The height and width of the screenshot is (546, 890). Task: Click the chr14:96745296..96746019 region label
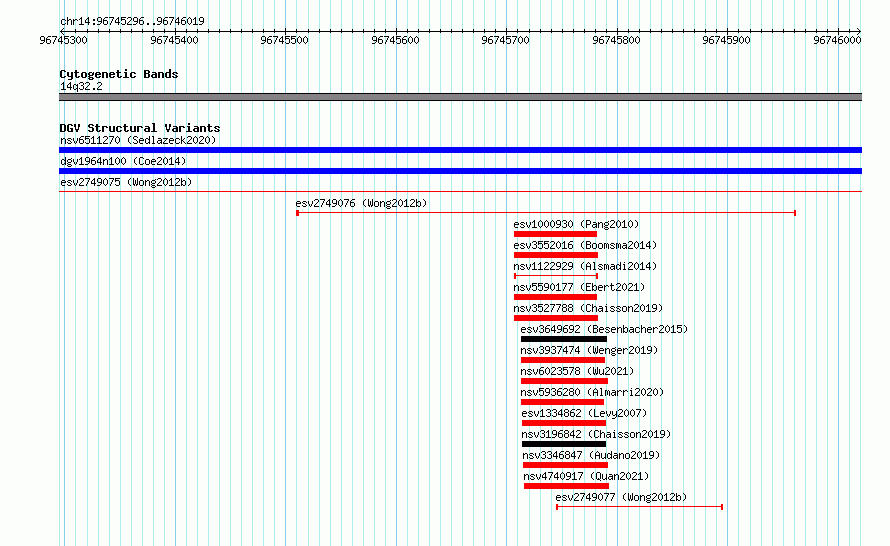point(132,21)
